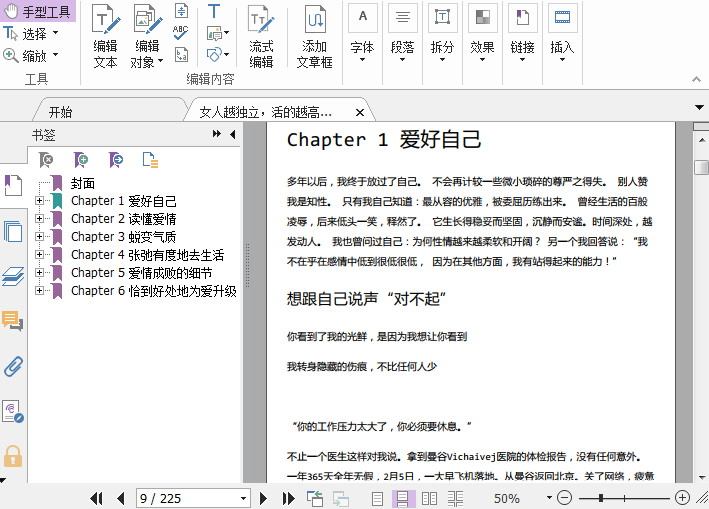
Task: Open the Attachments side panel
Action: [x=13, y=365]
